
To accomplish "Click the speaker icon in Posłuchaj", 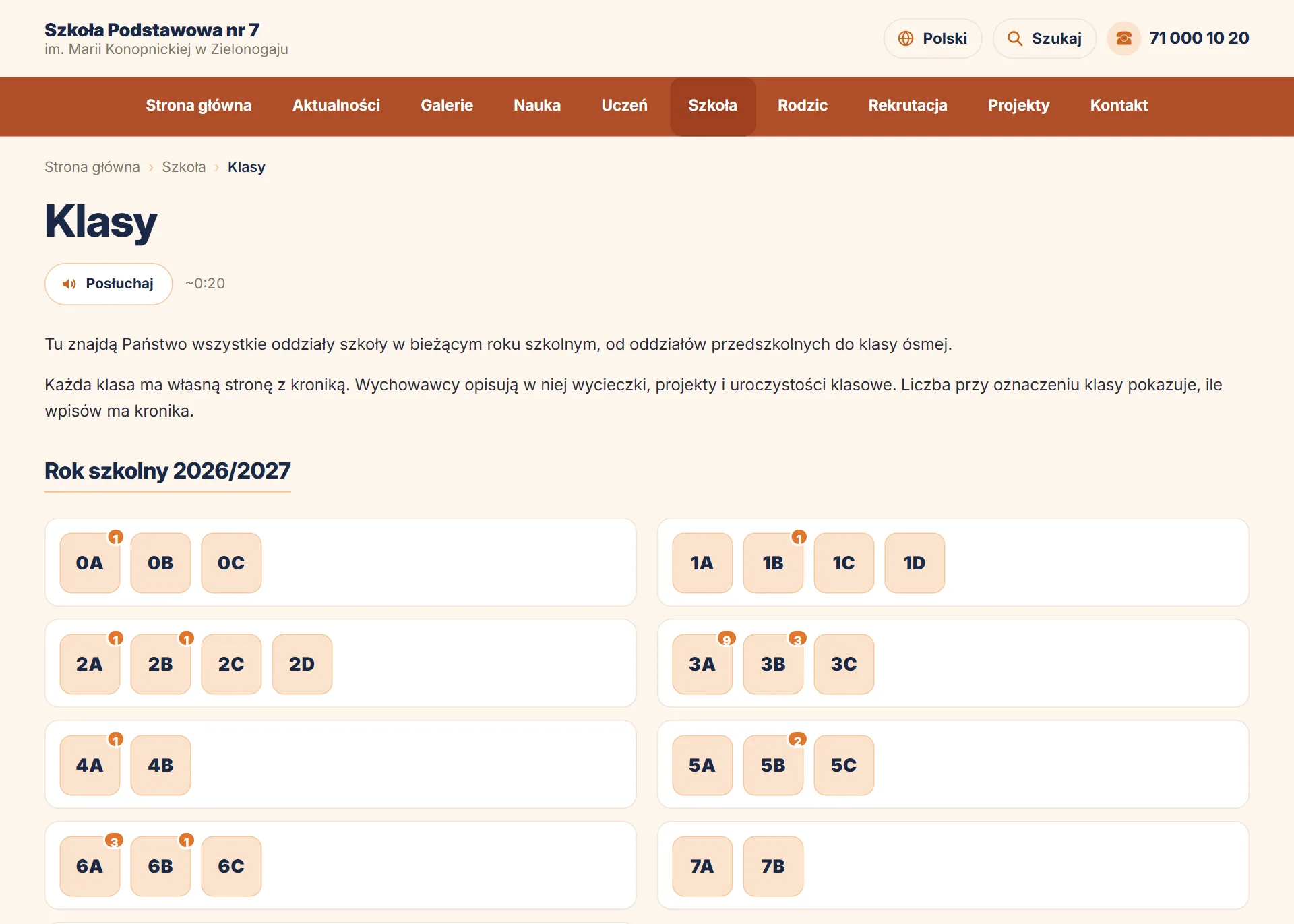I will (69, 284).
